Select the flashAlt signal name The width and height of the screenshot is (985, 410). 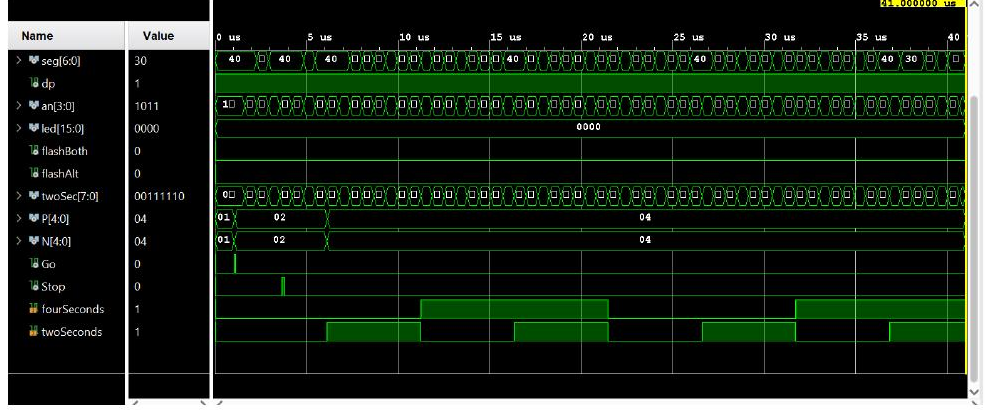tap(60, 174)
